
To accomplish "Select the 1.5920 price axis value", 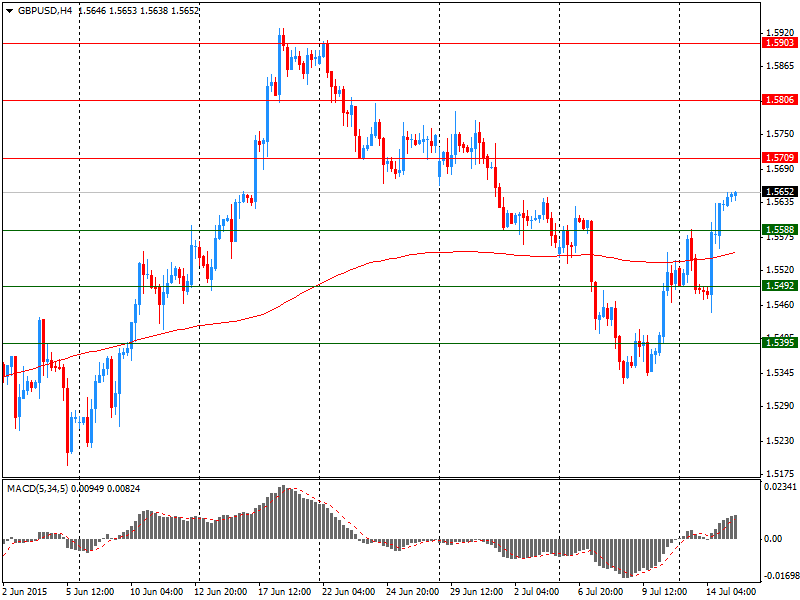I will 780,32.
